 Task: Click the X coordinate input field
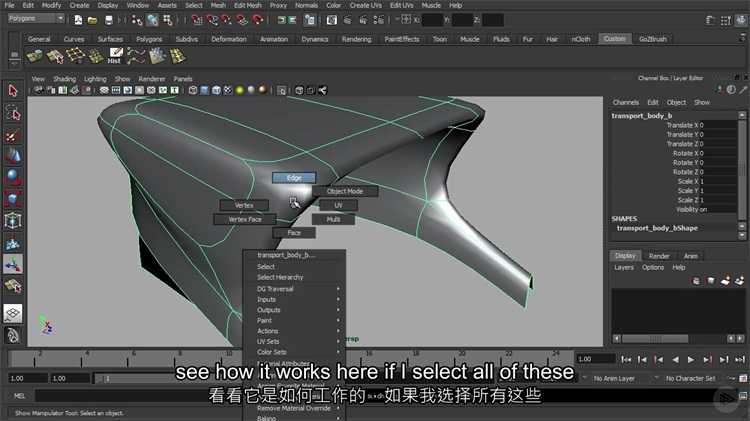click(432, 20)
